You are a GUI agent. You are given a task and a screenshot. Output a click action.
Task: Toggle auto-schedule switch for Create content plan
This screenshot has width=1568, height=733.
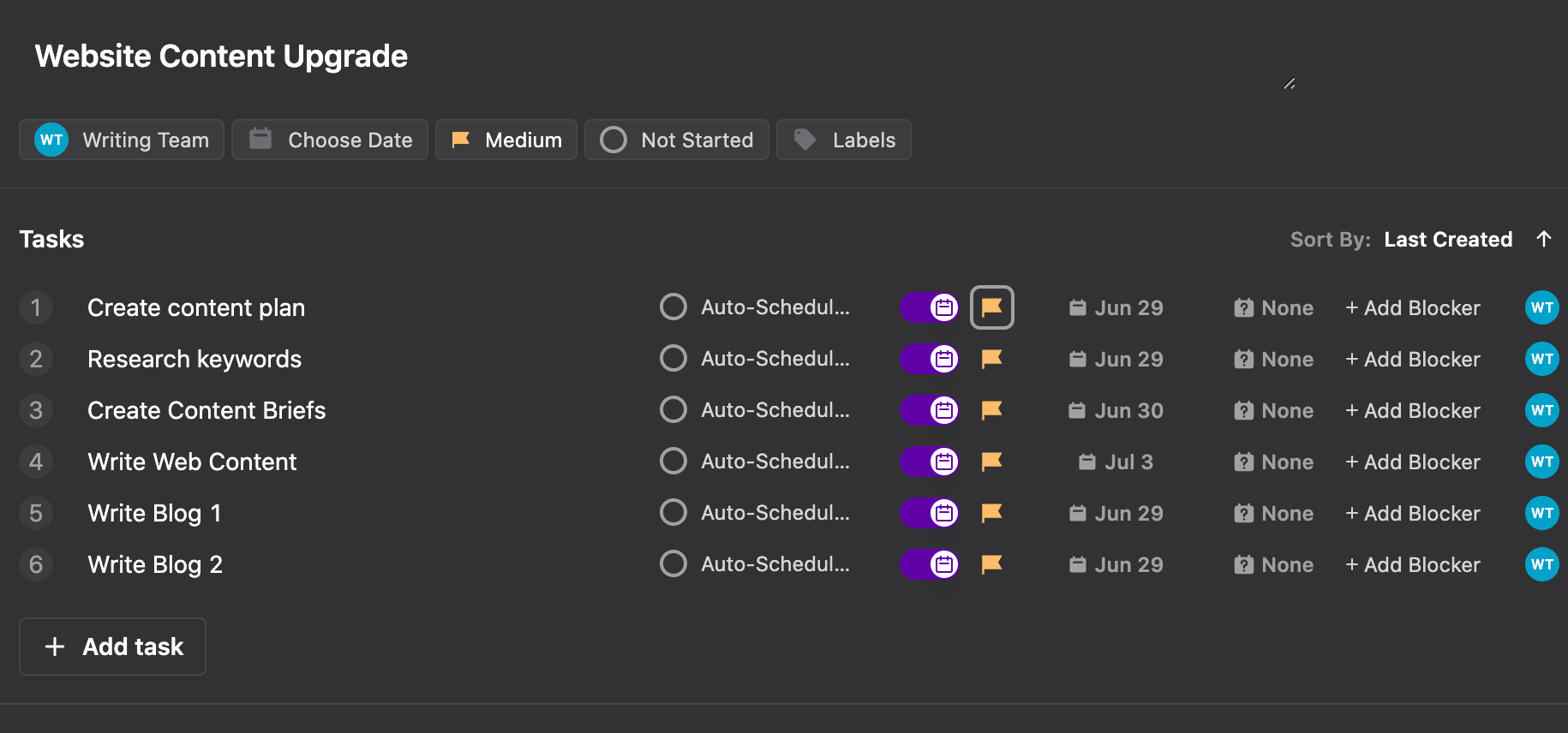(x=930, y=307)
